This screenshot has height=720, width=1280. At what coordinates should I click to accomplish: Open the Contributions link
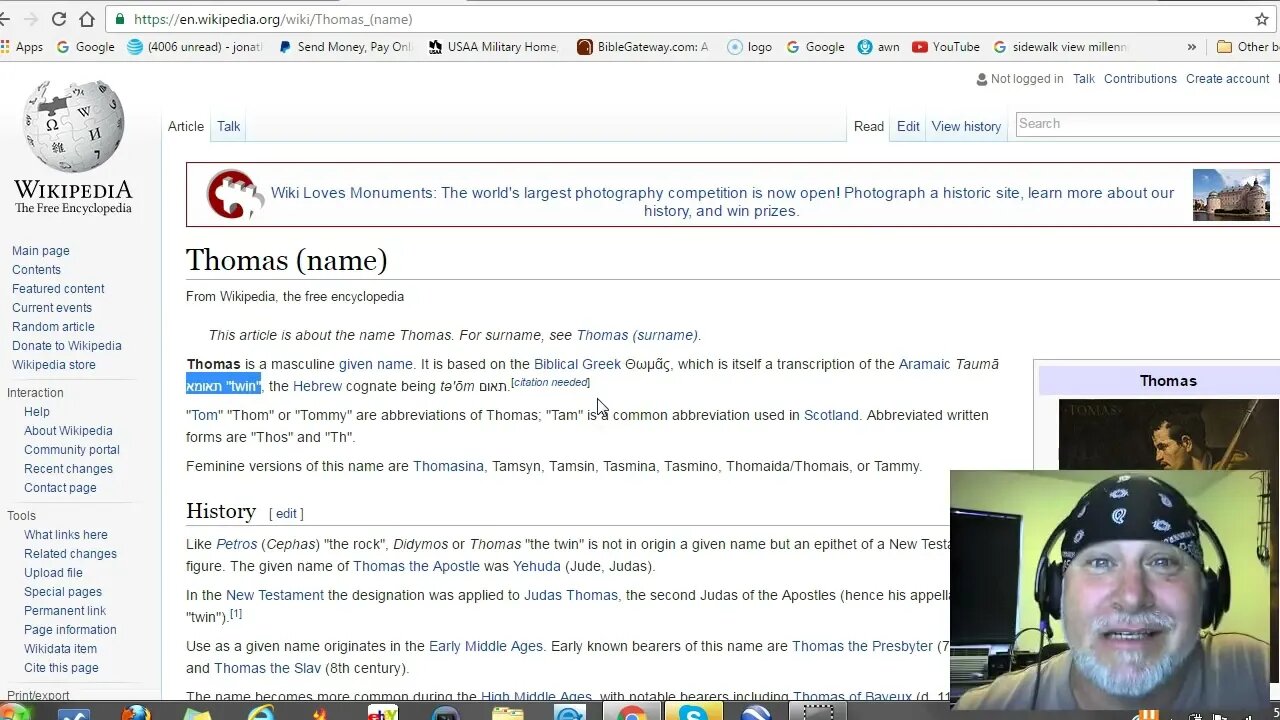[1140, 78]
